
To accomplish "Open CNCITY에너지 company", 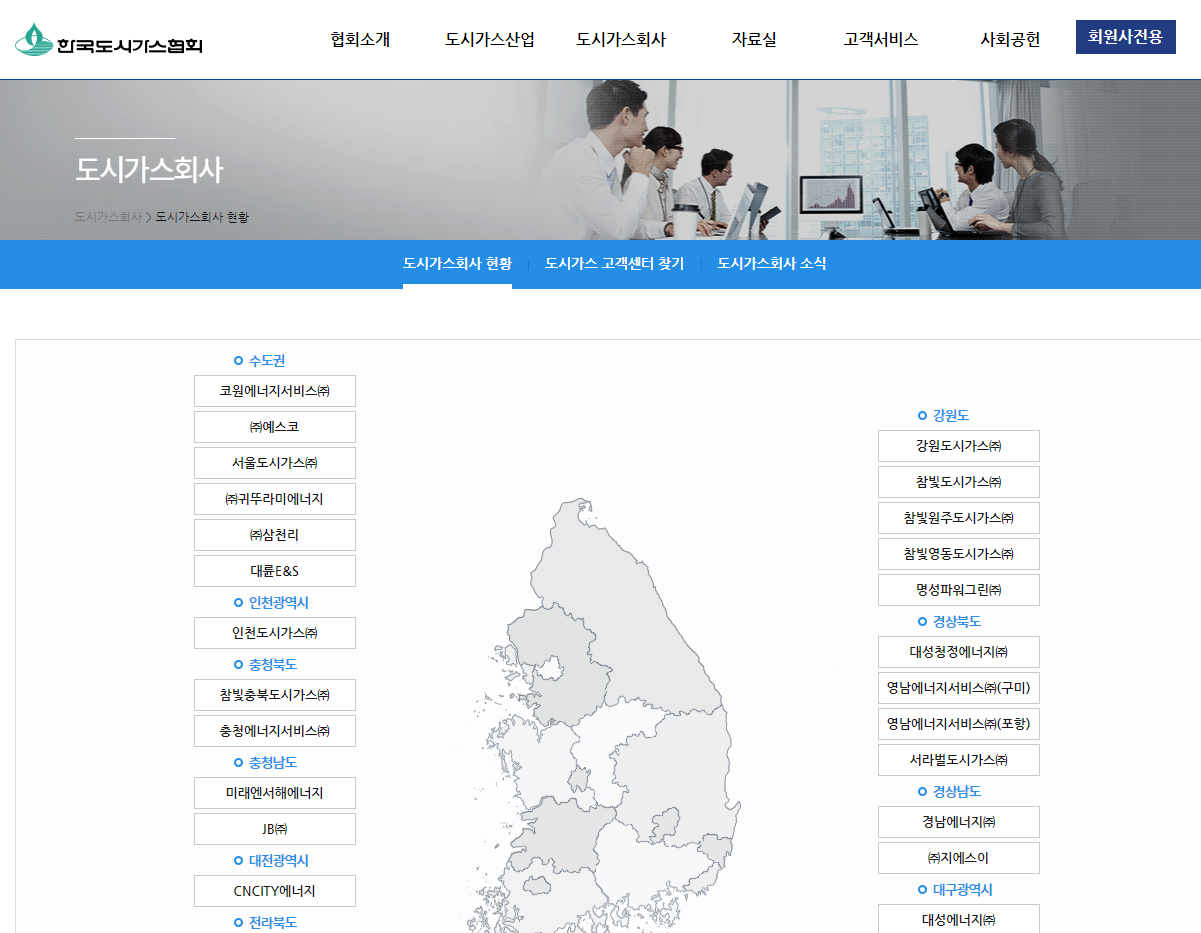I will click(275, 891).
